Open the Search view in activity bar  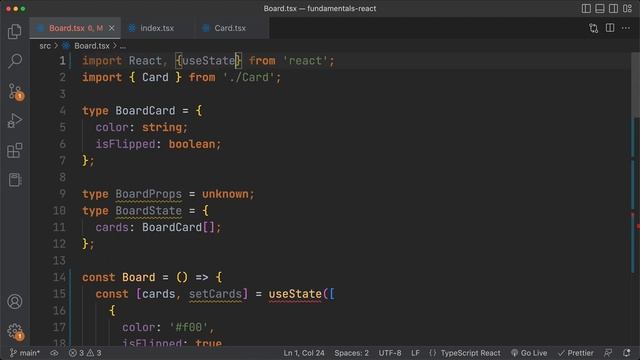[x=15, y=61]
